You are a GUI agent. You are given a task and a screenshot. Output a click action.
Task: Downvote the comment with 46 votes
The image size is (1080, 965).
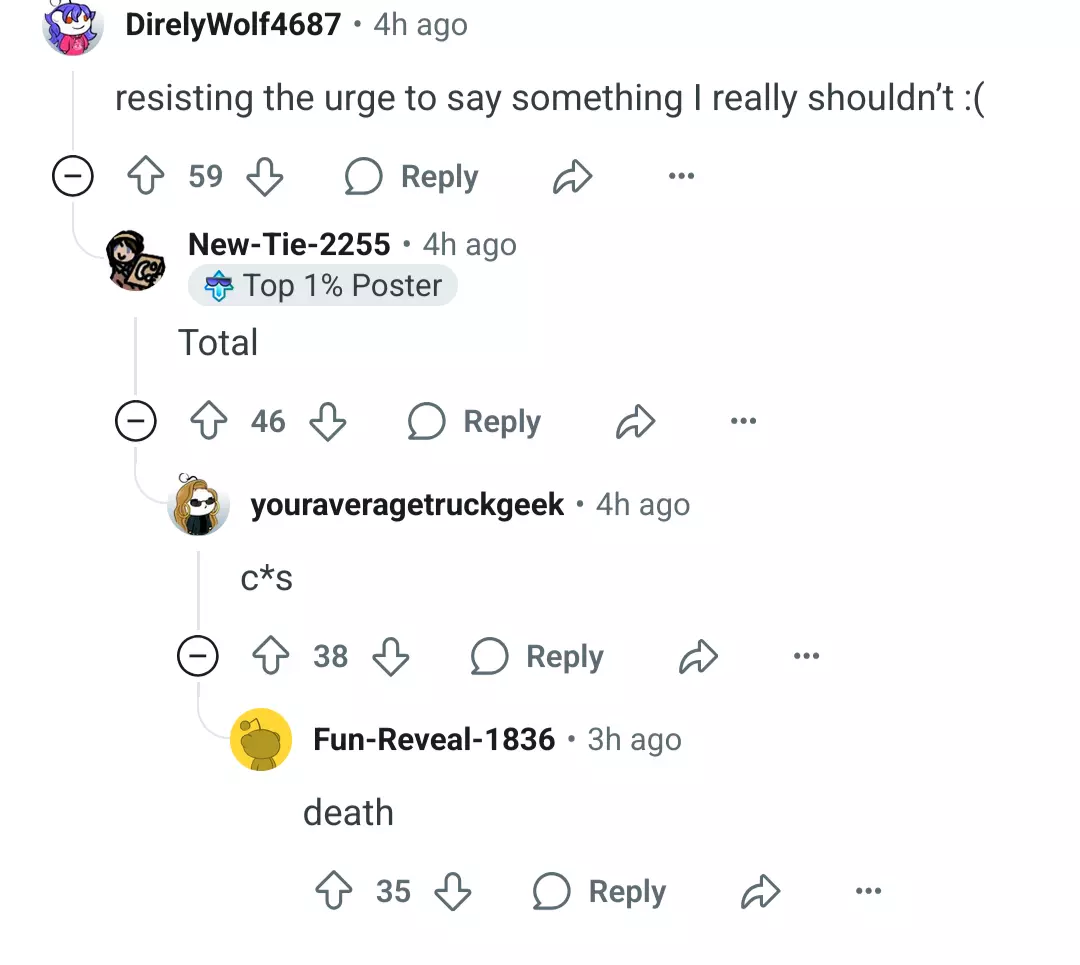(328, 422)
